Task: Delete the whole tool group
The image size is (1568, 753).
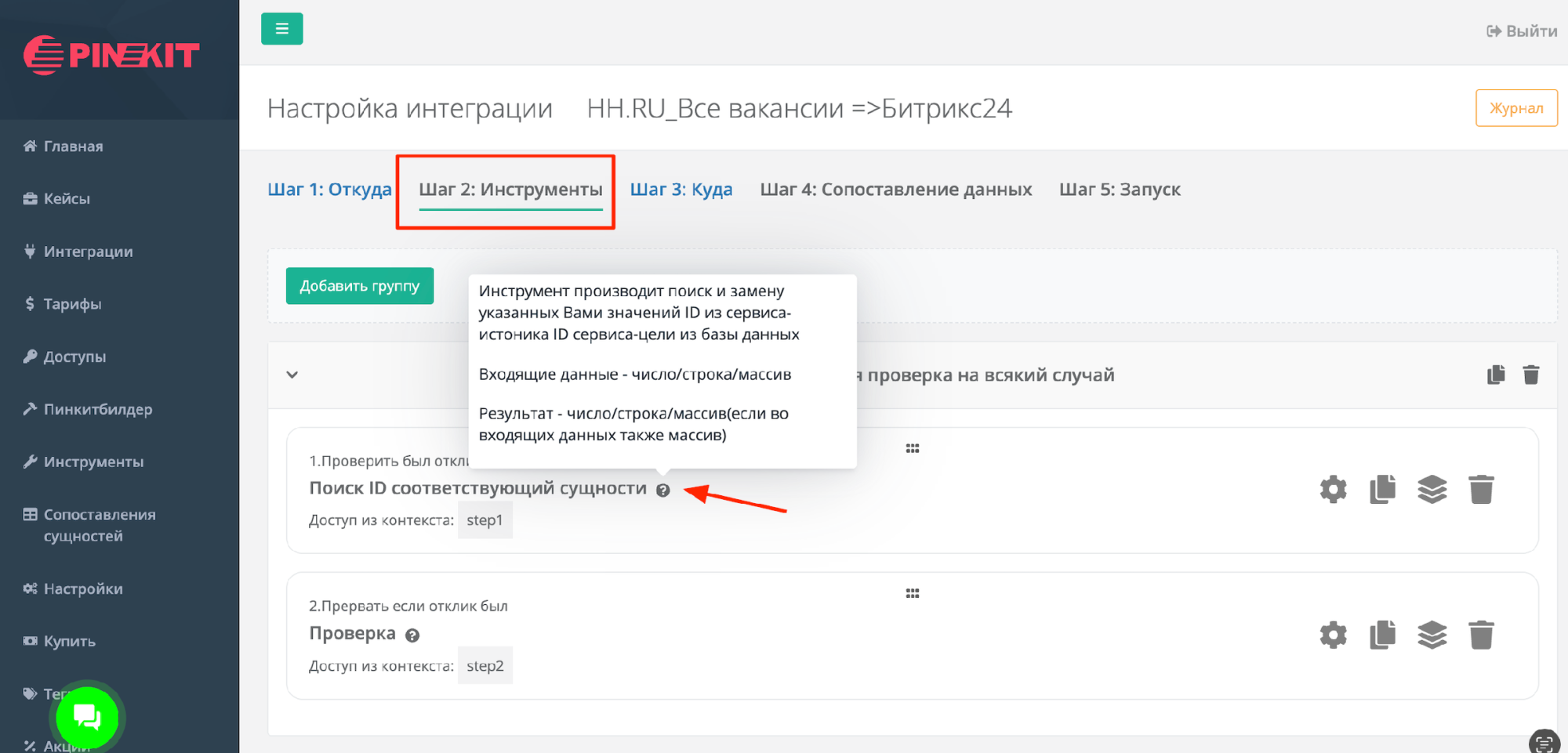Action: point(1530,375)
